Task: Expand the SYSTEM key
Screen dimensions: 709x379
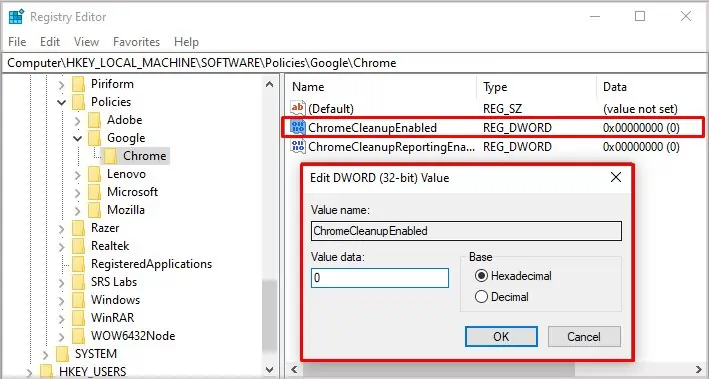Action: [45, 355]
